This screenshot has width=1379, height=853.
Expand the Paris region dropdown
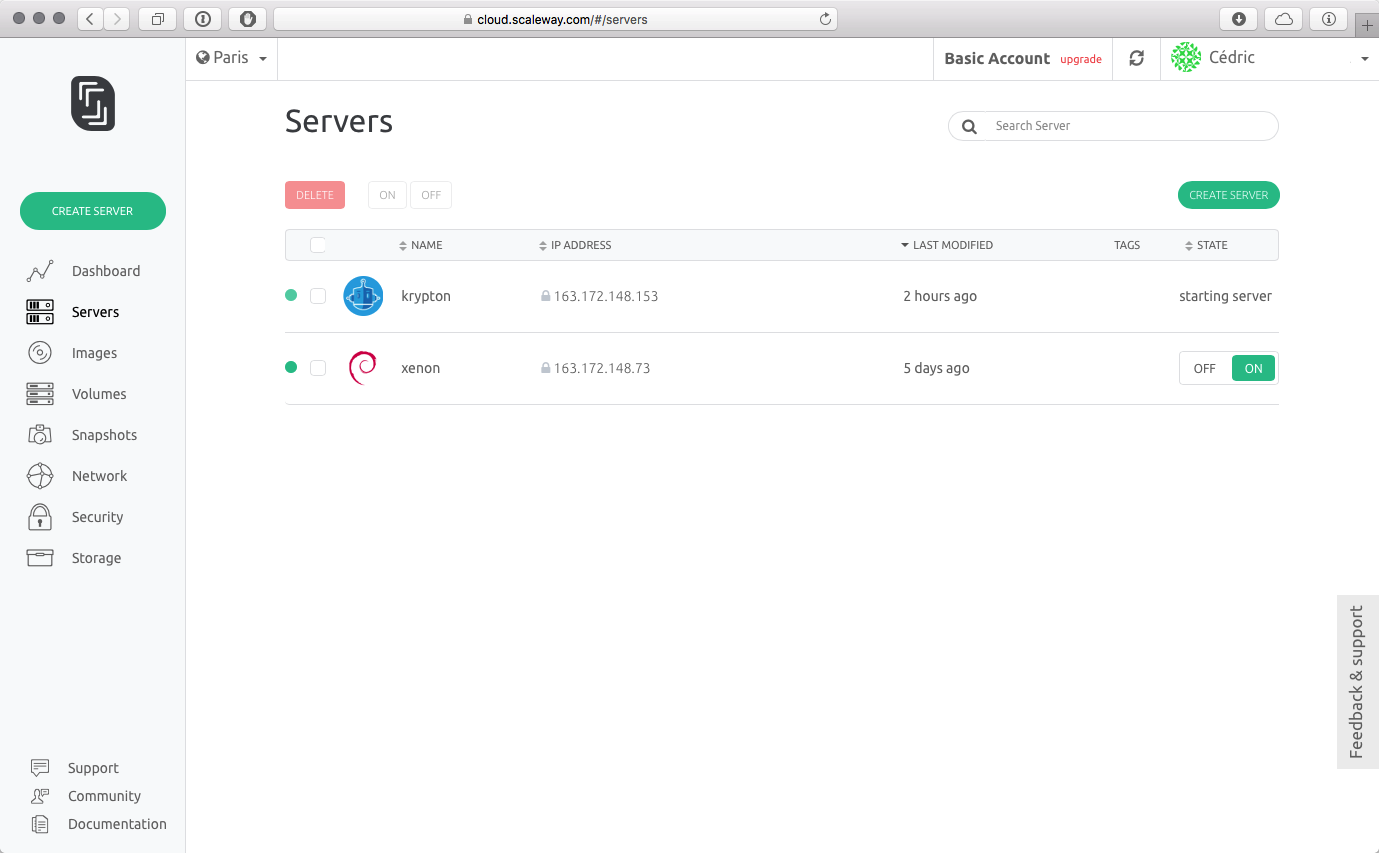(232, 58)
